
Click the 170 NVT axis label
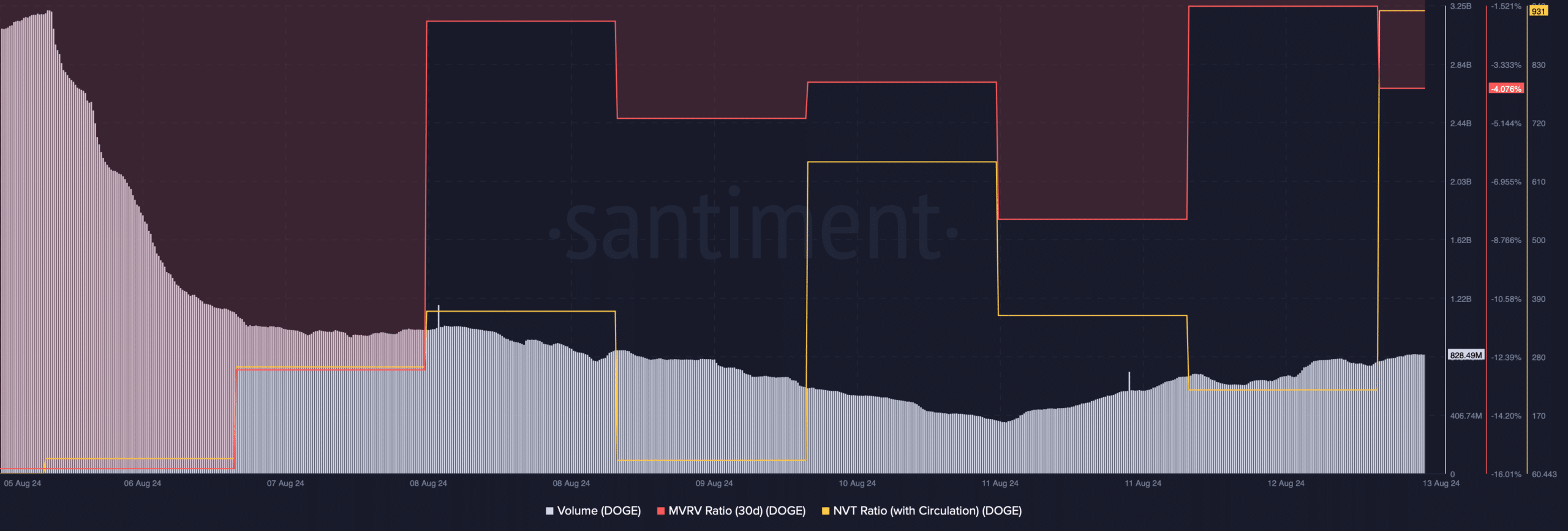pyautogui.click(x=1539, y=416)
